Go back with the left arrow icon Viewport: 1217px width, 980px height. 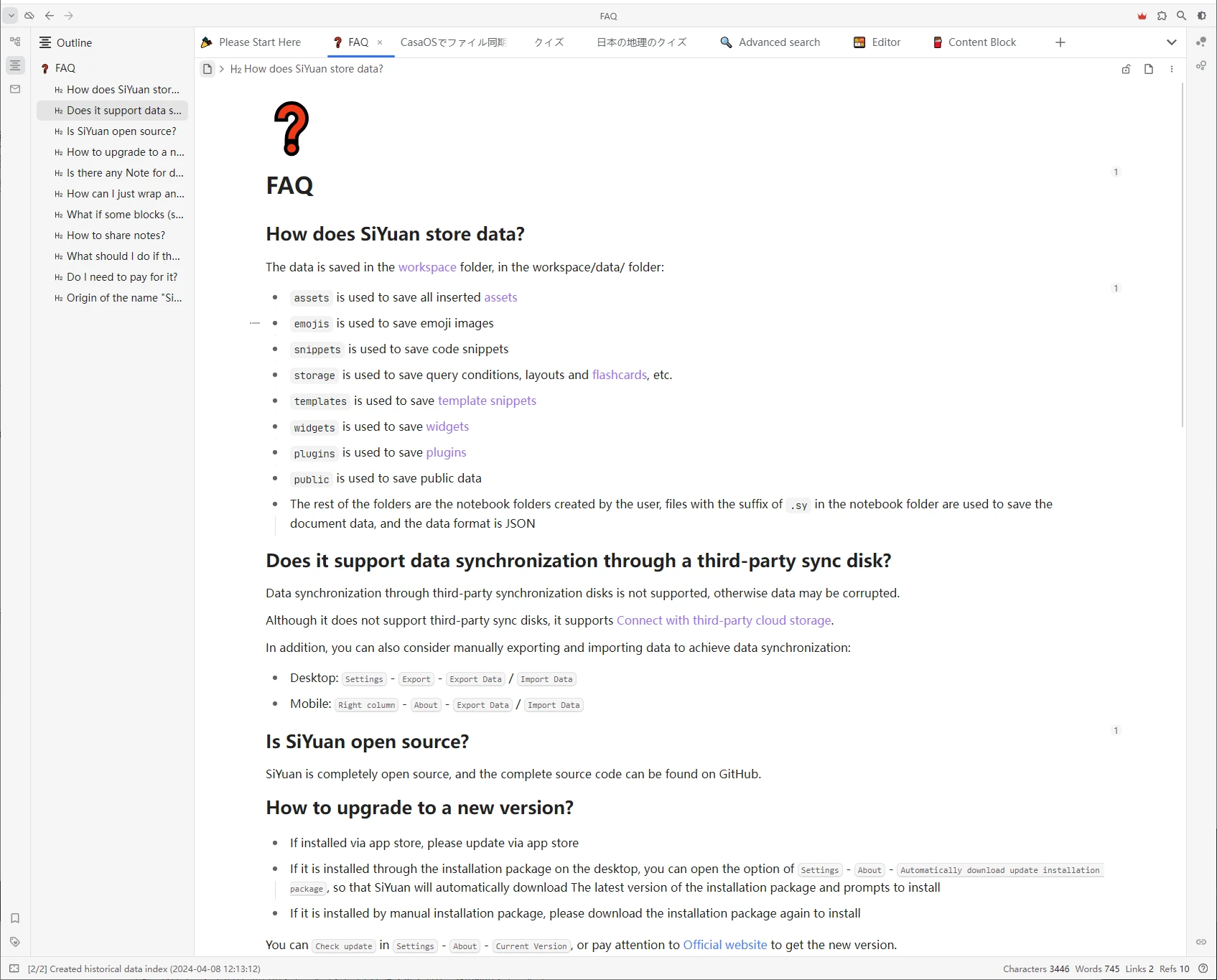click(50, 15)
